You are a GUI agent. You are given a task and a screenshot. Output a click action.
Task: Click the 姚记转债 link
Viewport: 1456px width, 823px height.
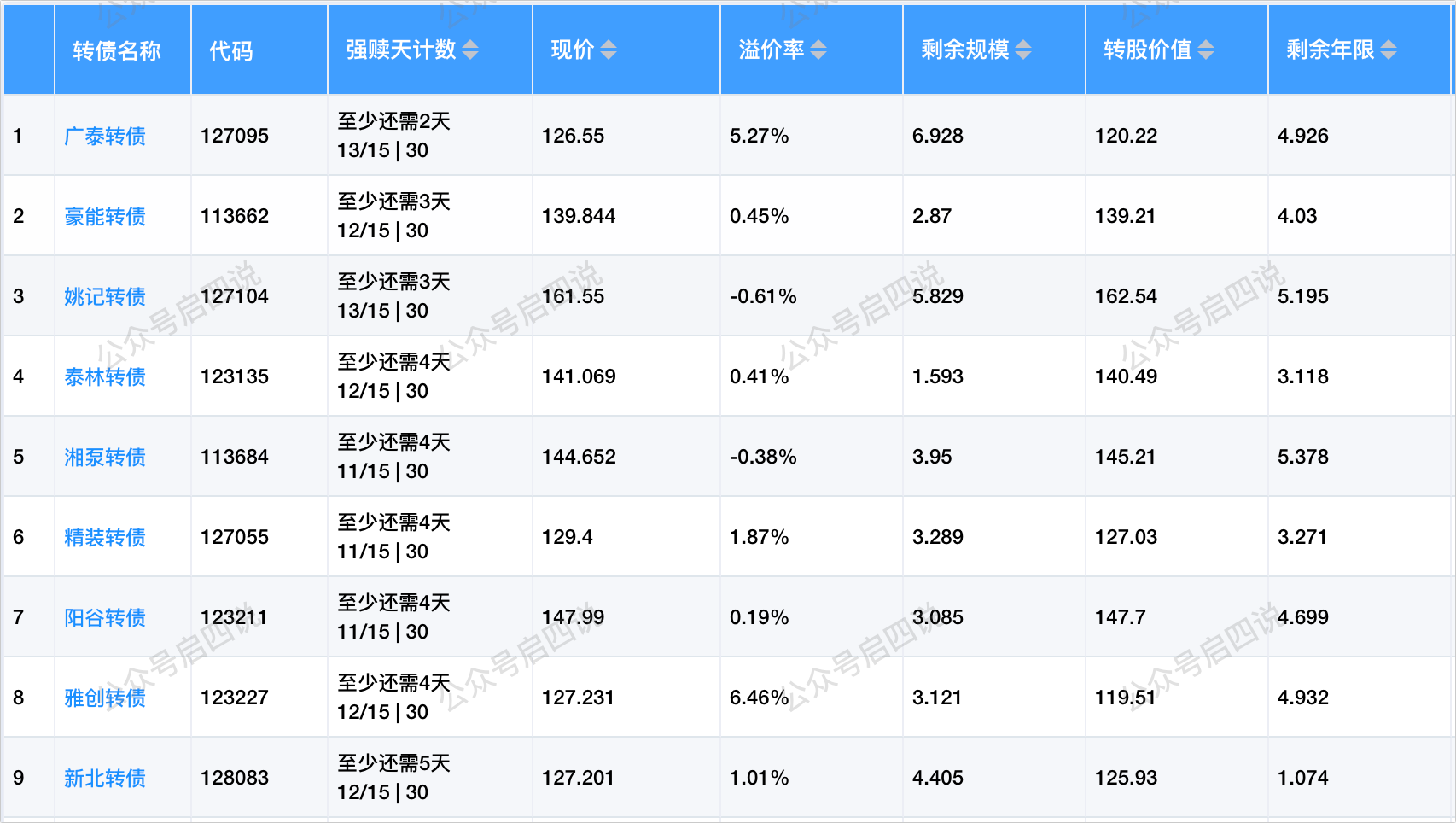pyautogui.click(x=105, y=296)
